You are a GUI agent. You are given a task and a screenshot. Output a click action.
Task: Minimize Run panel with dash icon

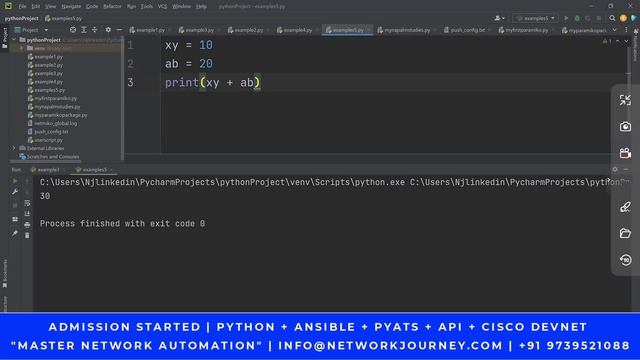(x=626, y=169)
